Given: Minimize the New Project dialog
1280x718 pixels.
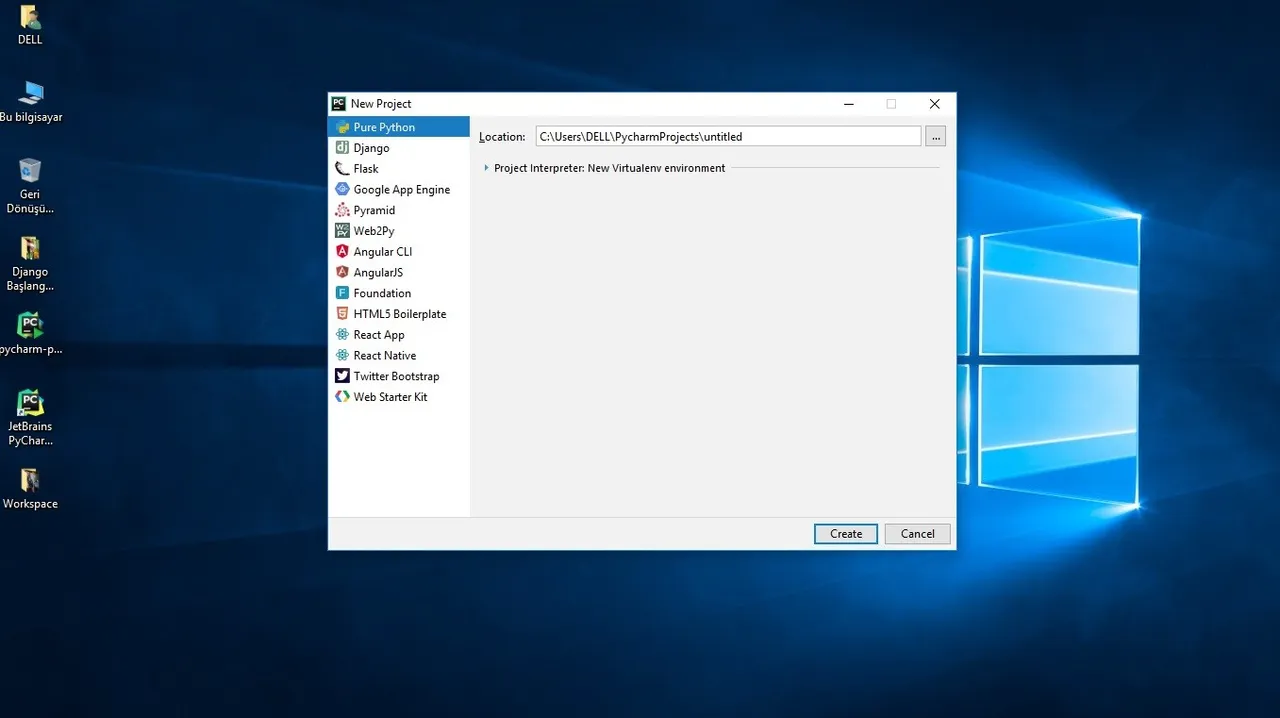Looking at the screenshot, I should pyautogui.click(x=848, y=104).
